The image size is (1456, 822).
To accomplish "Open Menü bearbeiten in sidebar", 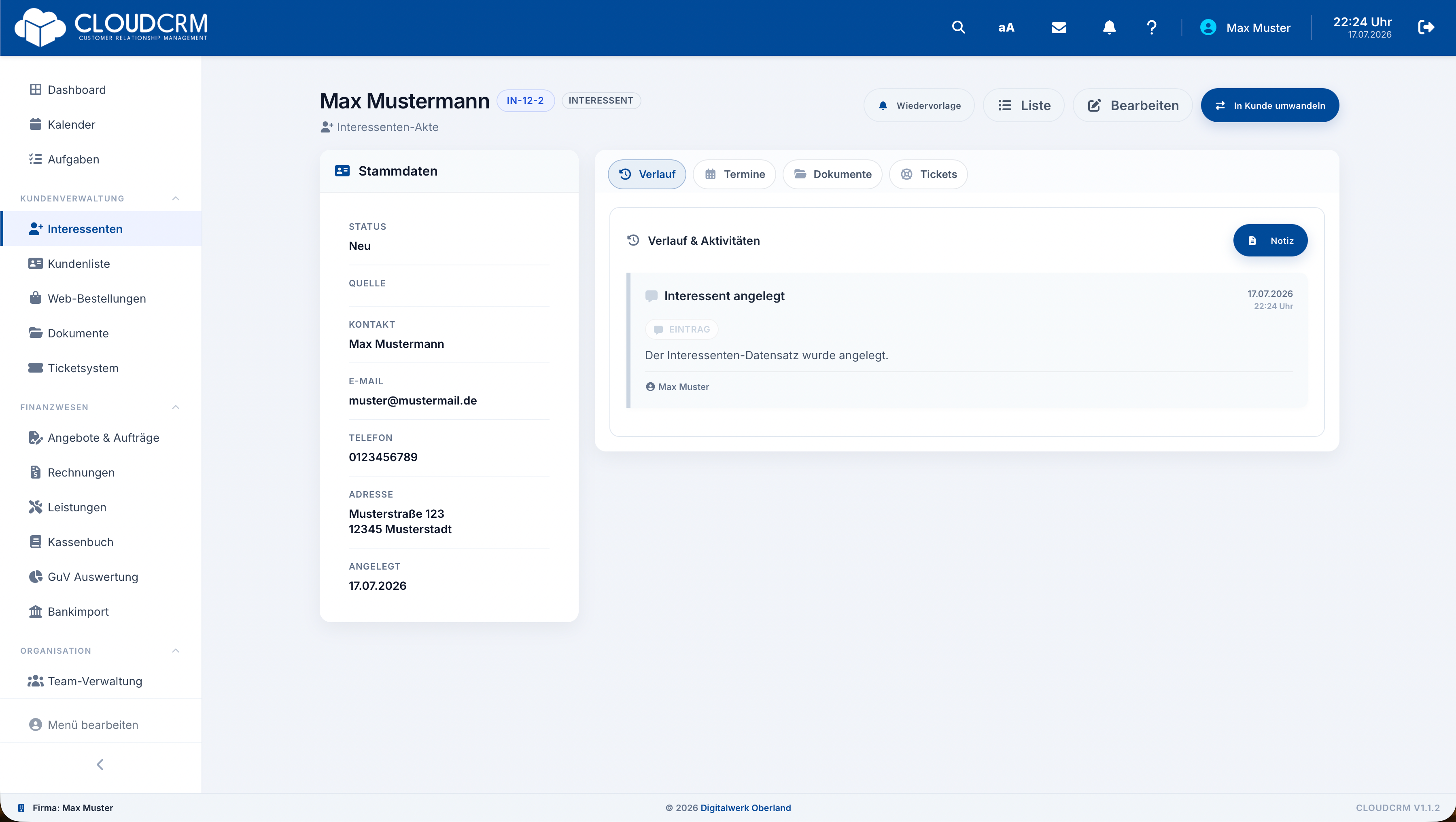I will pos(84,724).
